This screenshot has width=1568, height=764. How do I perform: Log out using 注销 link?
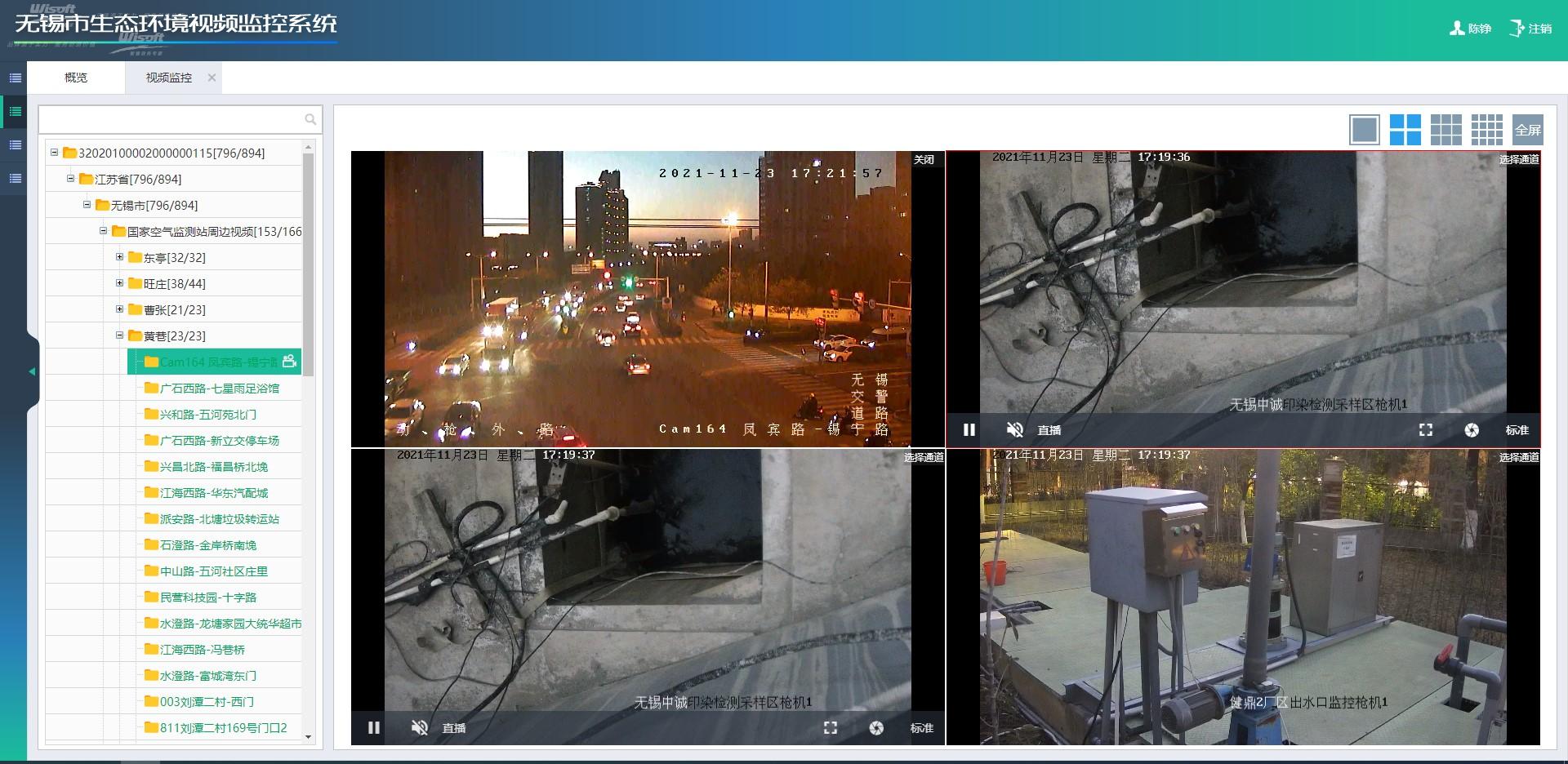click(1530, 29)
